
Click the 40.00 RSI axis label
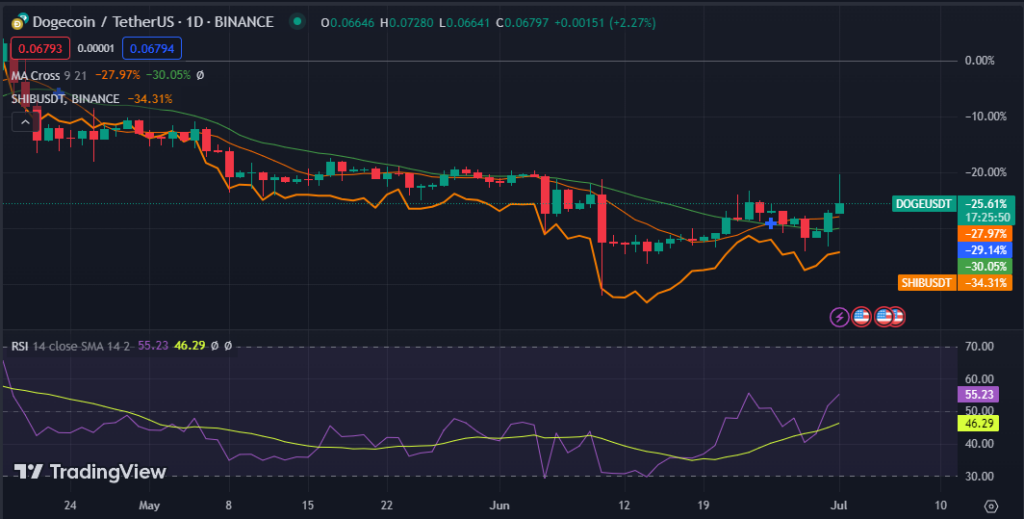coord(979,444)
